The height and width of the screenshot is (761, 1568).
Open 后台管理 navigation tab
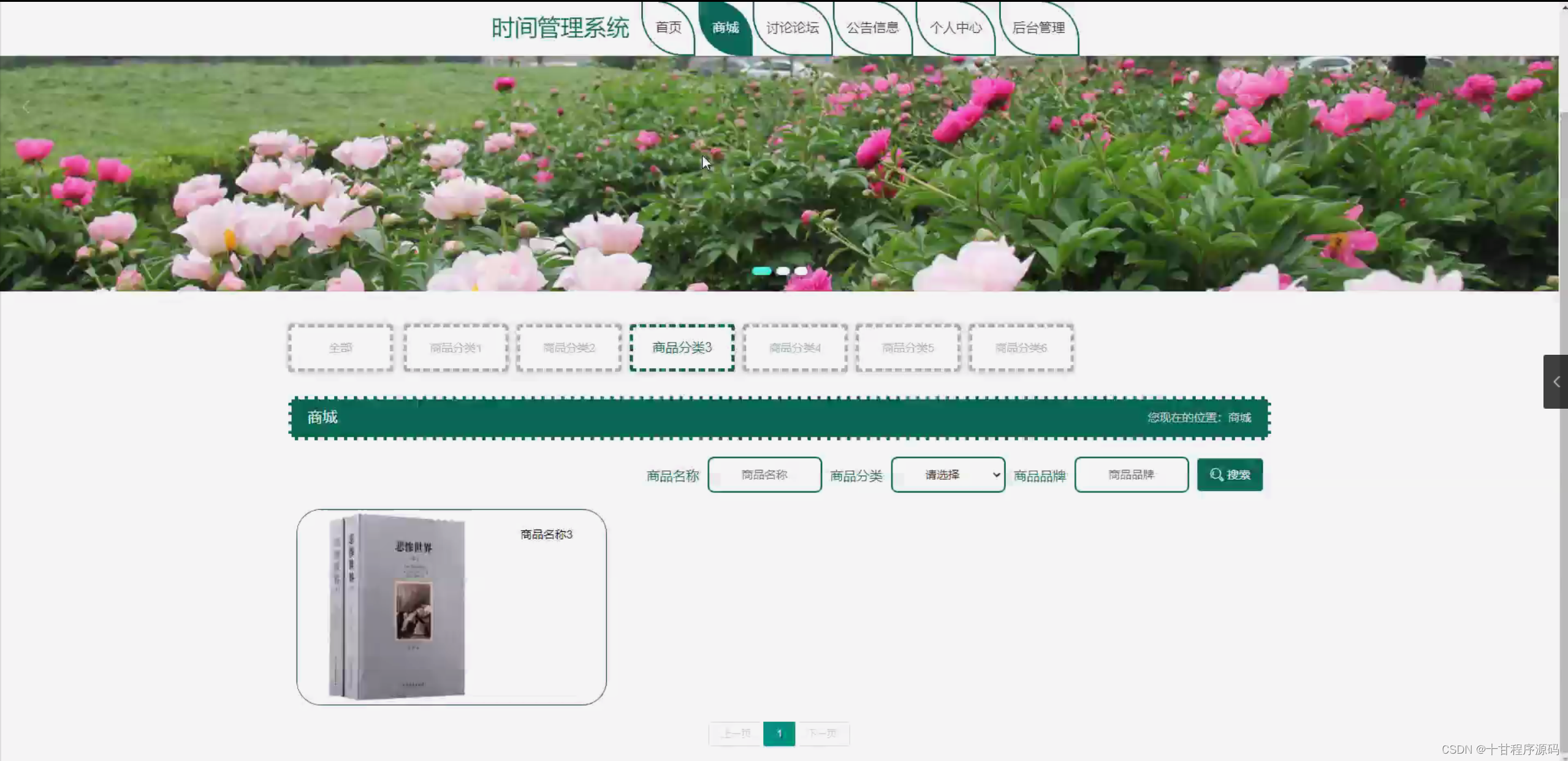pos(1038,28)
